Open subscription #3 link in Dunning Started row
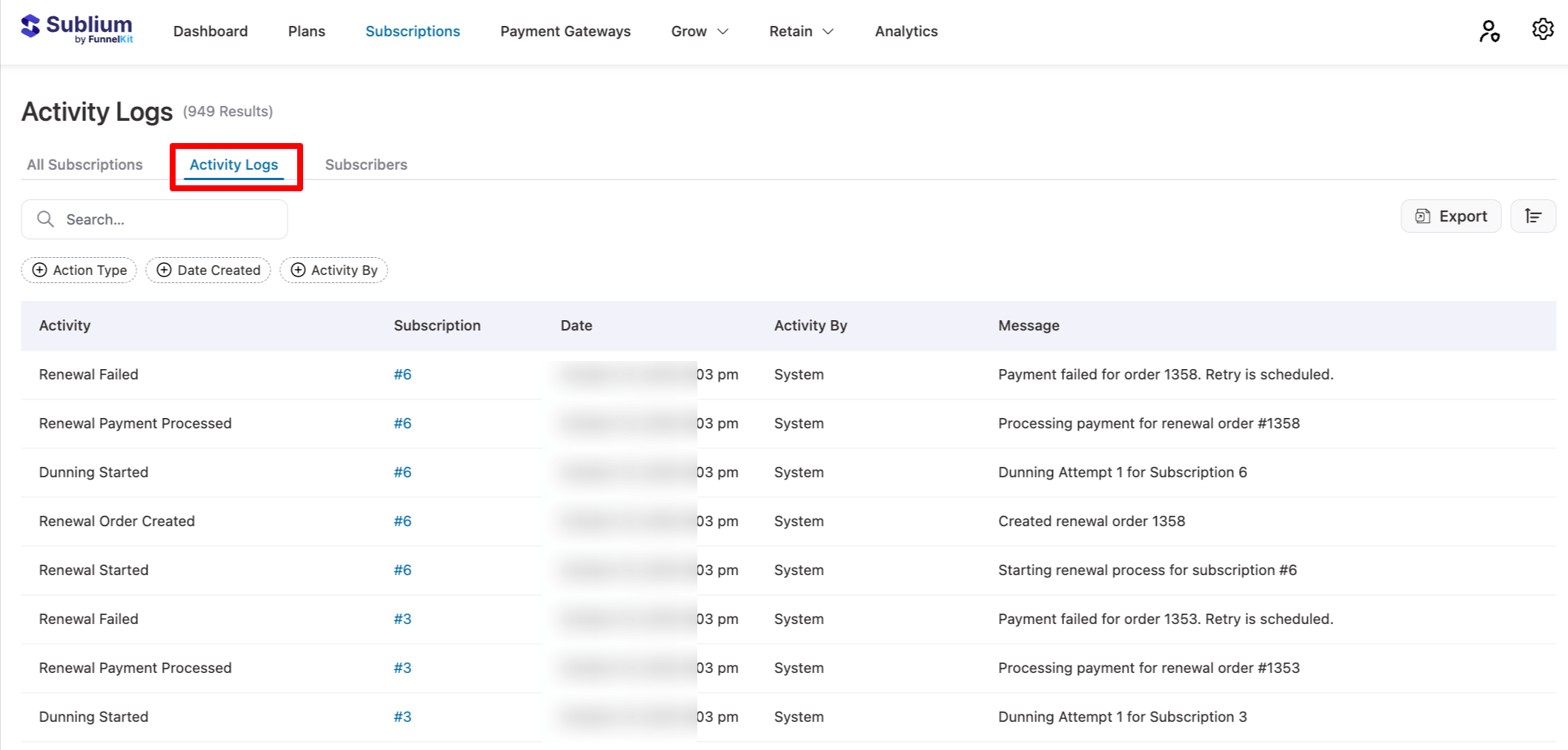This screenshot has height=750, width=1568. tap(402, 717)
